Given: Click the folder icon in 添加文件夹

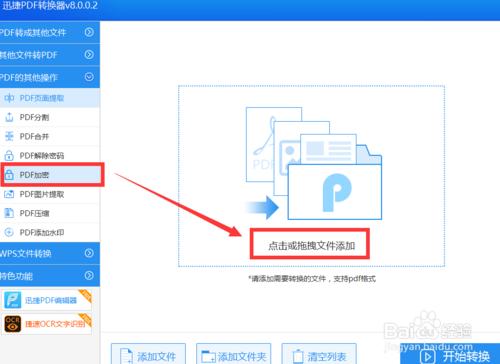Looking at the screenshot, I should [209, 356].
